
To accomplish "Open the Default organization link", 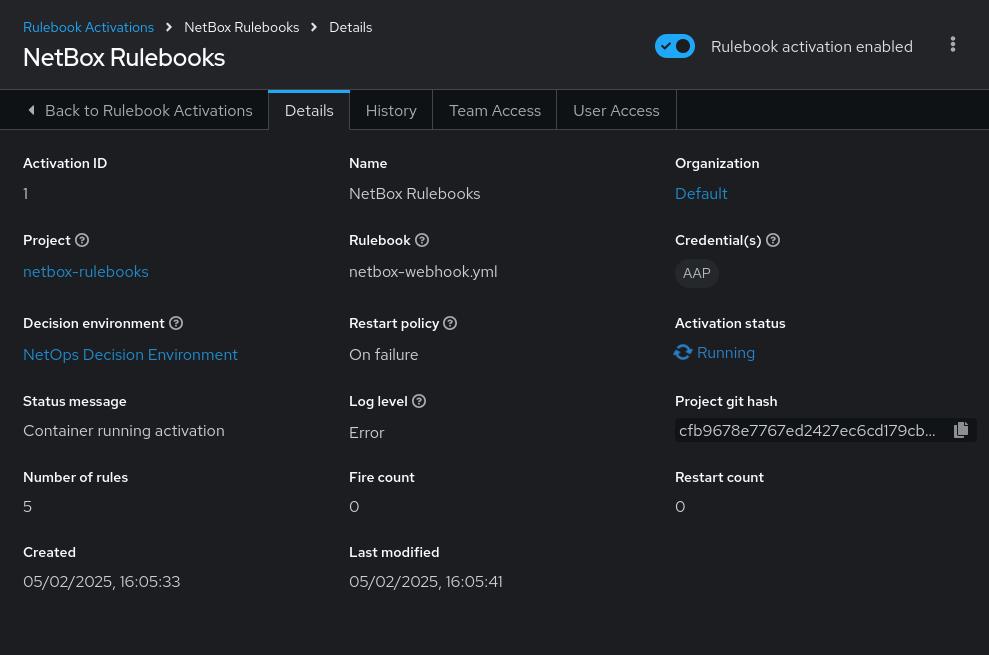I will [x=701, y=194].
